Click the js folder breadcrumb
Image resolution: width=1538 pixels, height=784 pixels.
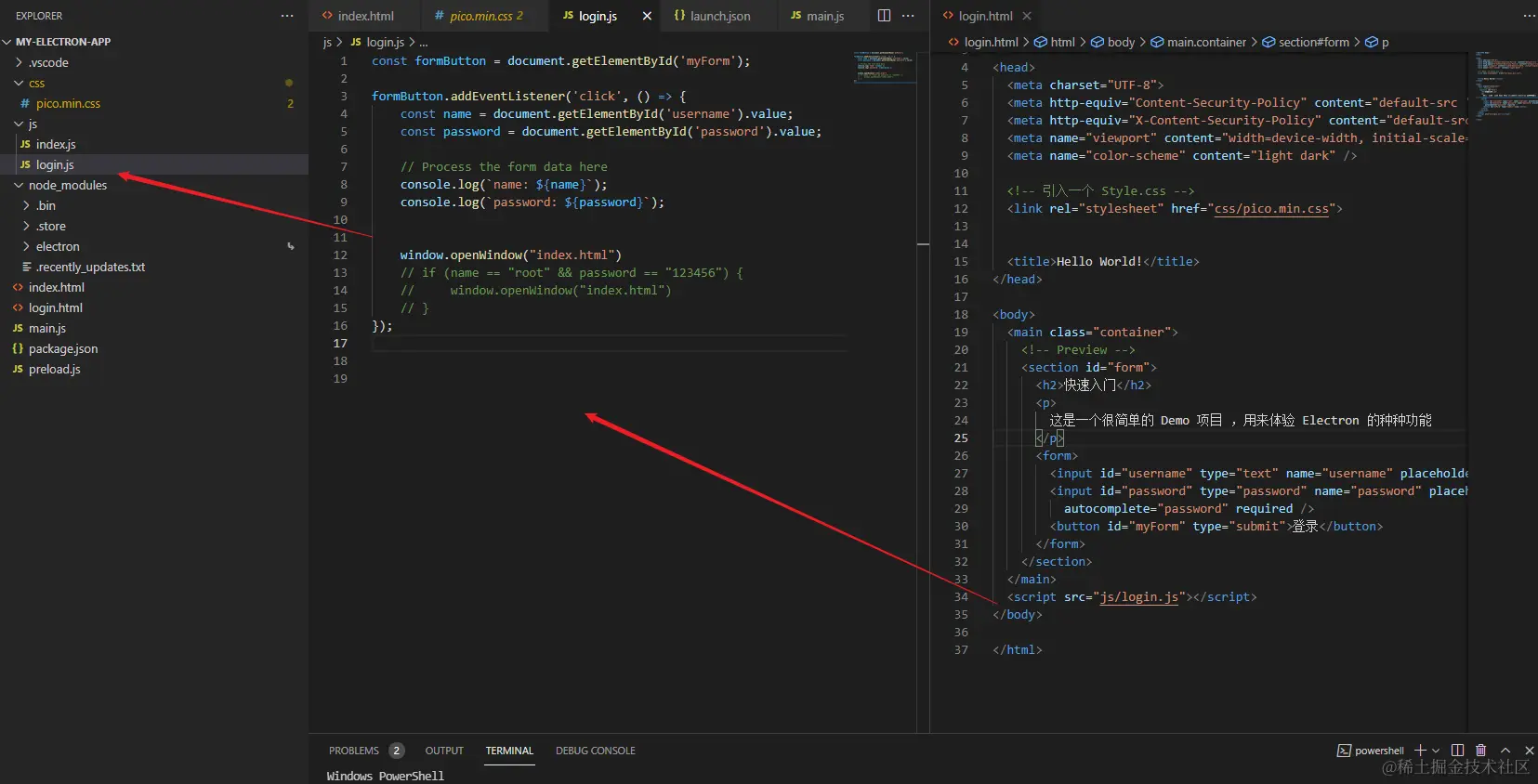point(327,42)
